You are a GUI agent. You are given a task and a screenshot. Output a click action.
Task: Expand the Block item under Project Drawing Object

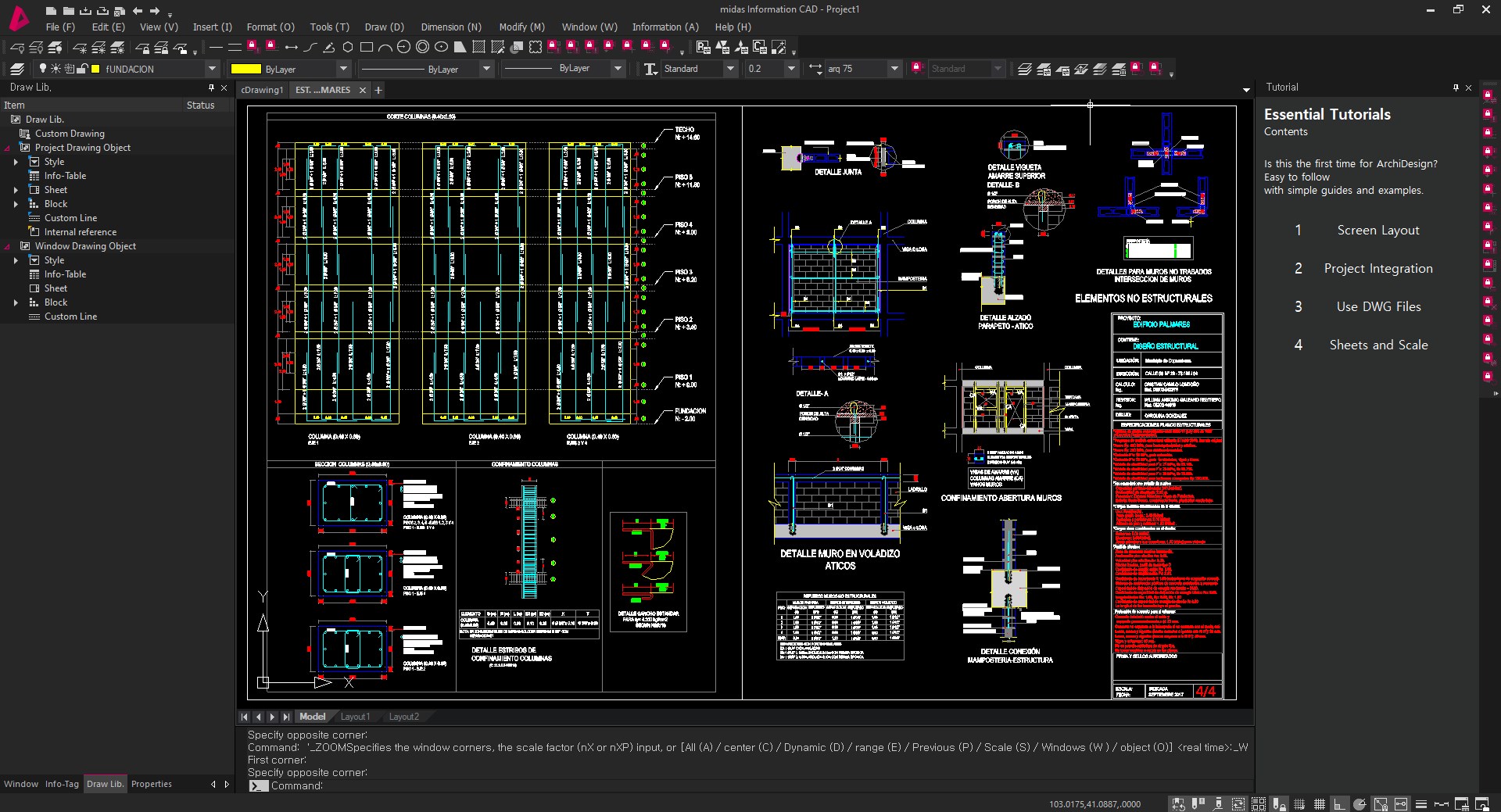(16, 204)
